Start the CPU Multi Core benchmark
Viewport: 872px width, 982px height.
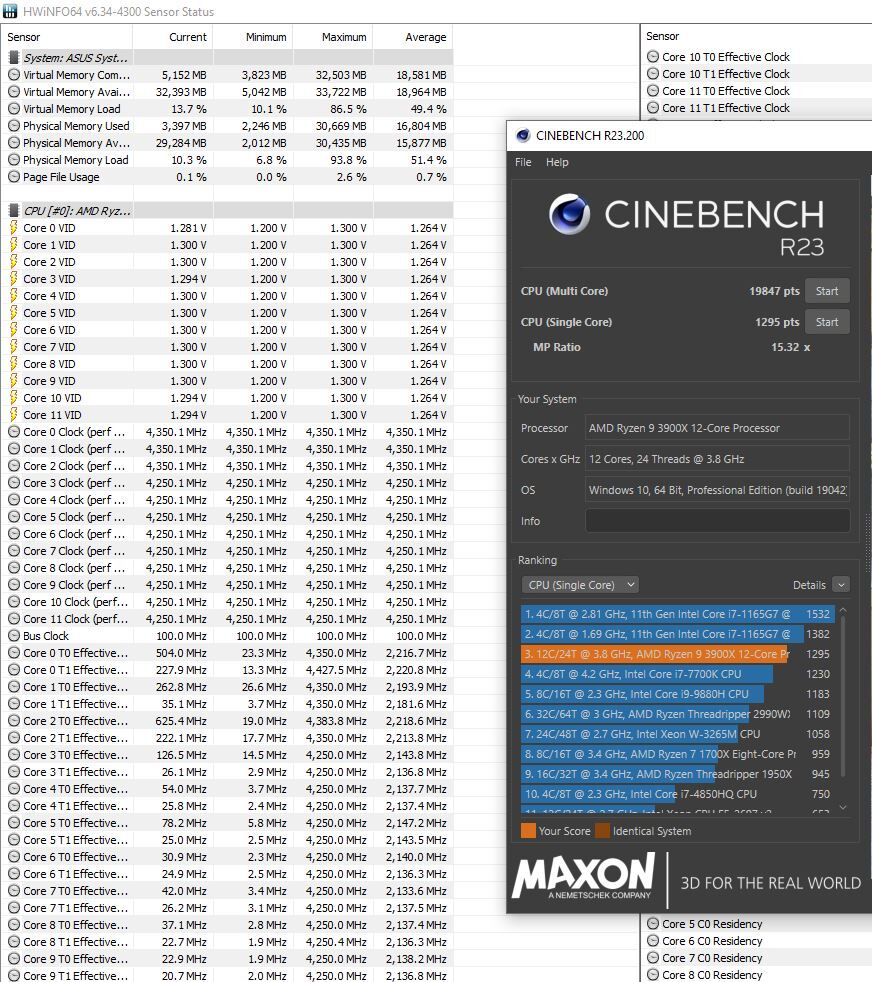[827, 291]
